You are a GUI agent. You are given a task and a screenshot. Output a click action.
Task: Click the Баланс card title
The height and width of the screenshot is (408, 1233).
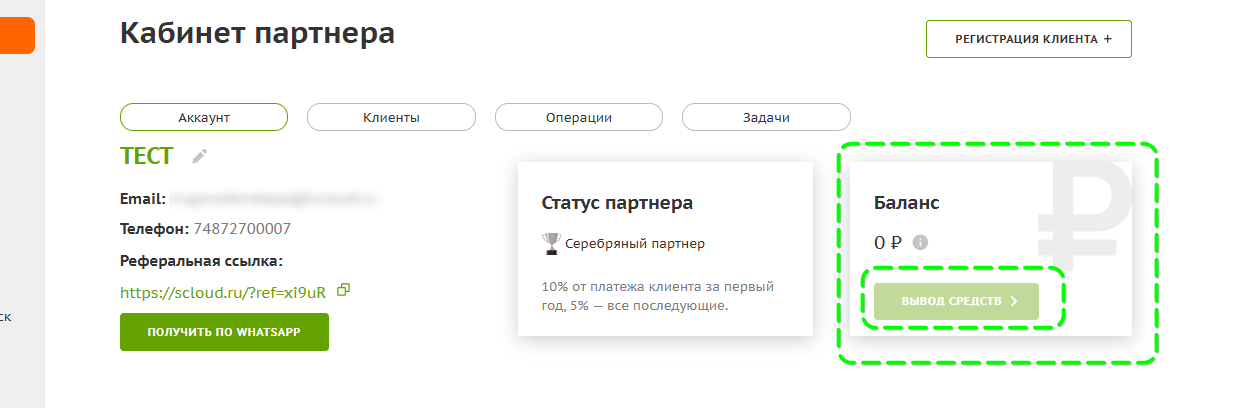click(906, 203)
